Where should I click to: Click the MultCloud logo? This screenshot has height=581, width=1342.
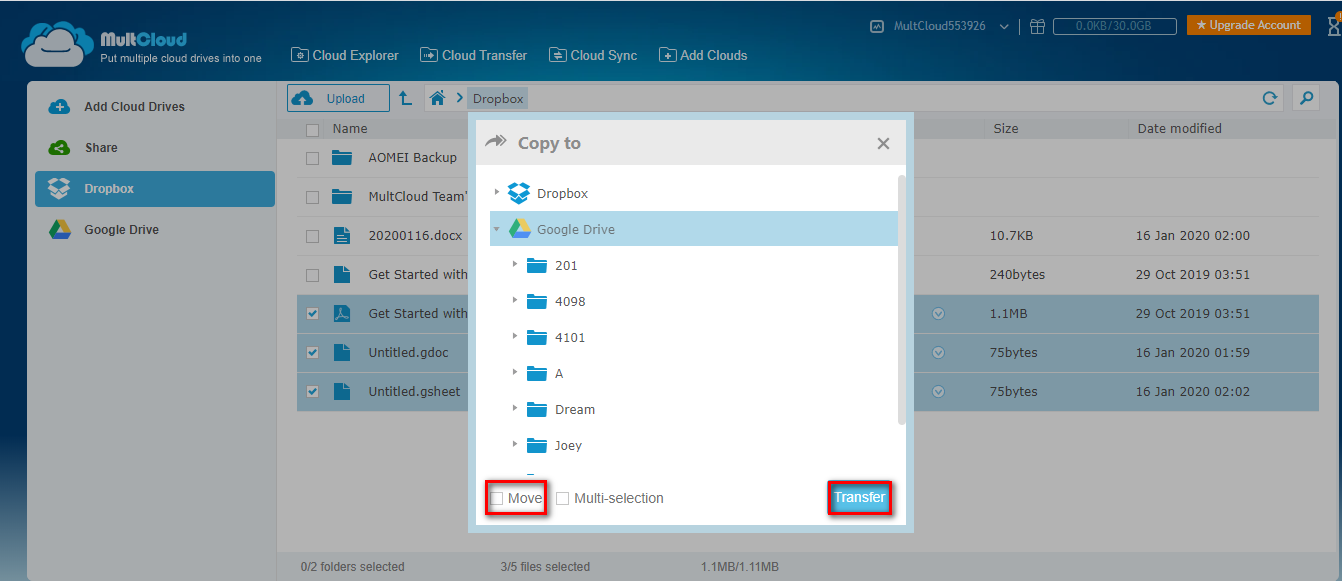coord(141,45)
